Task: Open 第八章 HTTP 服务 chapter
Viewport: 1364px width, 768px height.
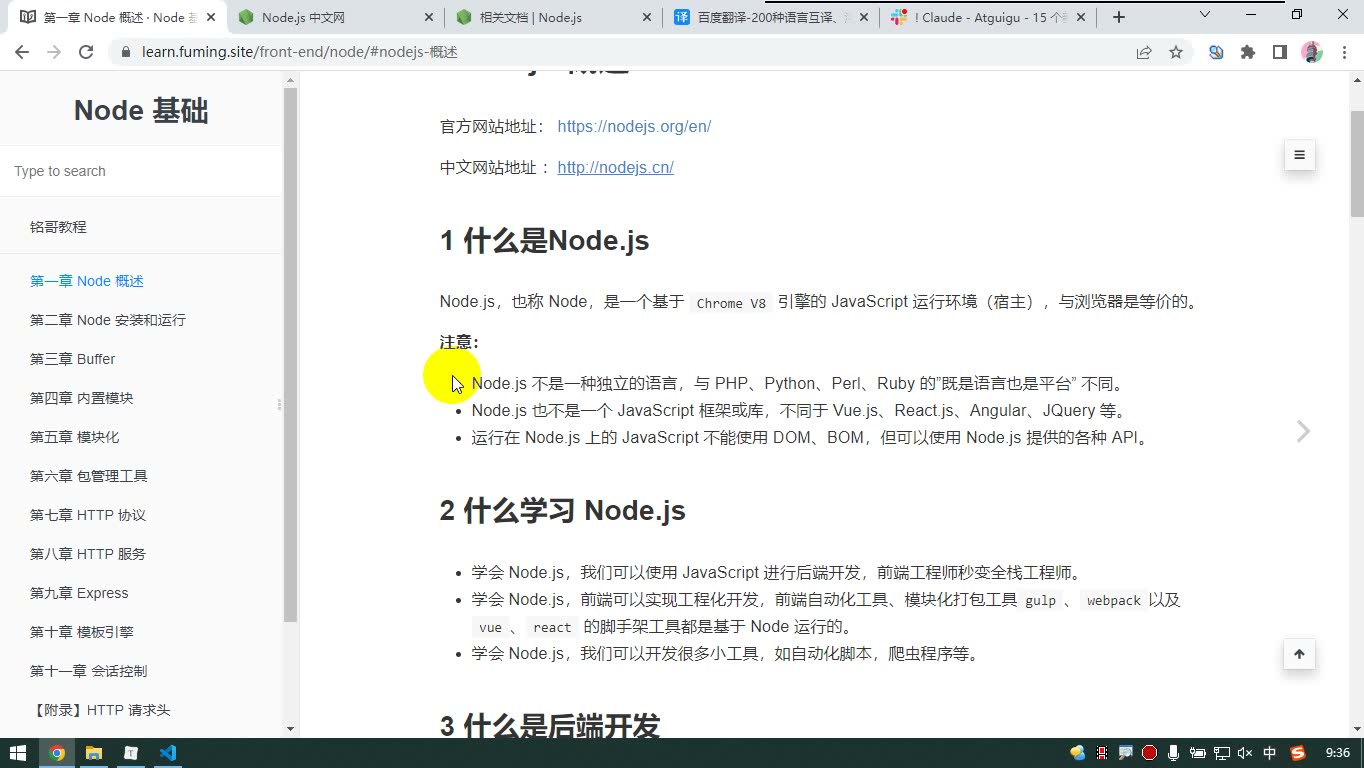Action: pyautogui.click(x=88, y=554)
